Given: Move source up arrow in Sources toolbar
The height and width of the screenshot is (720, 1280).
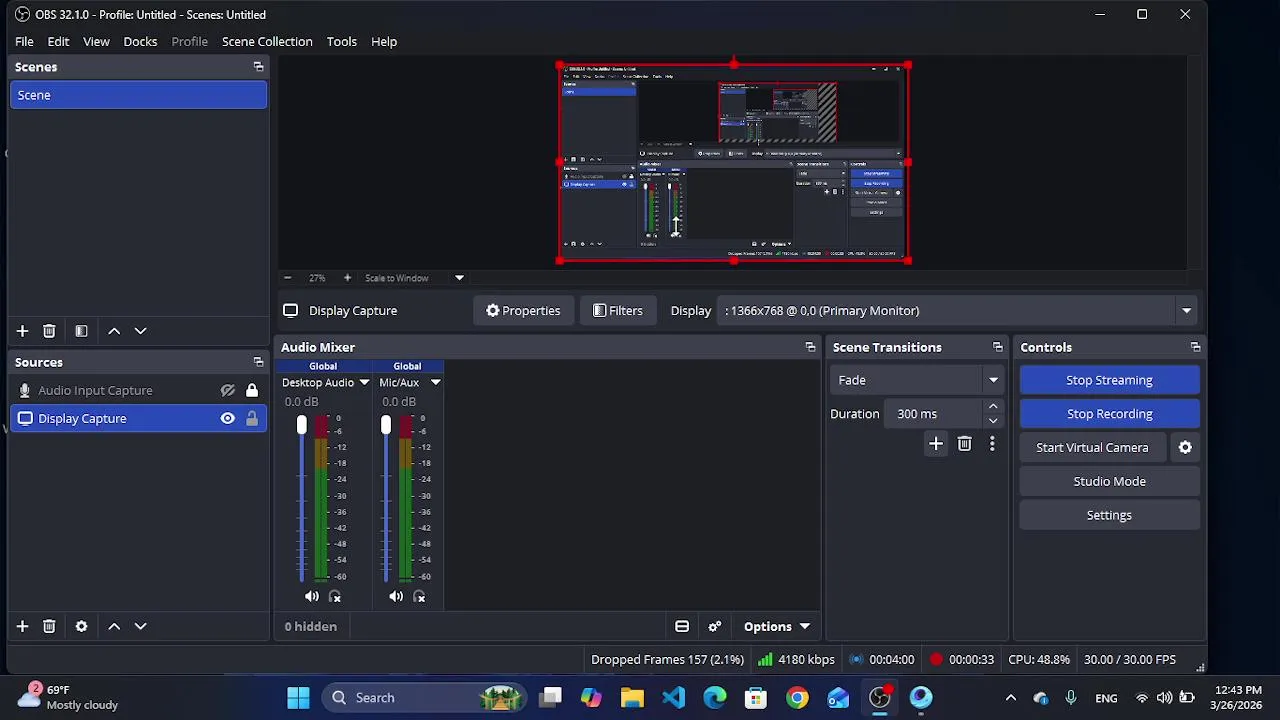Looking at the screenshot, I should pyautogui.click(x=114, y=626).
